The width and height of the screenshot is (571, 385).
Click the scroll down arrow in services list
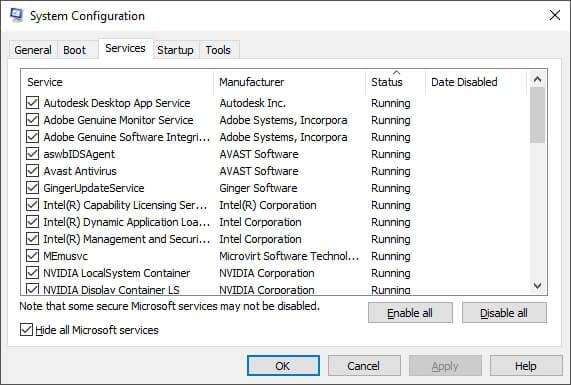537,286
